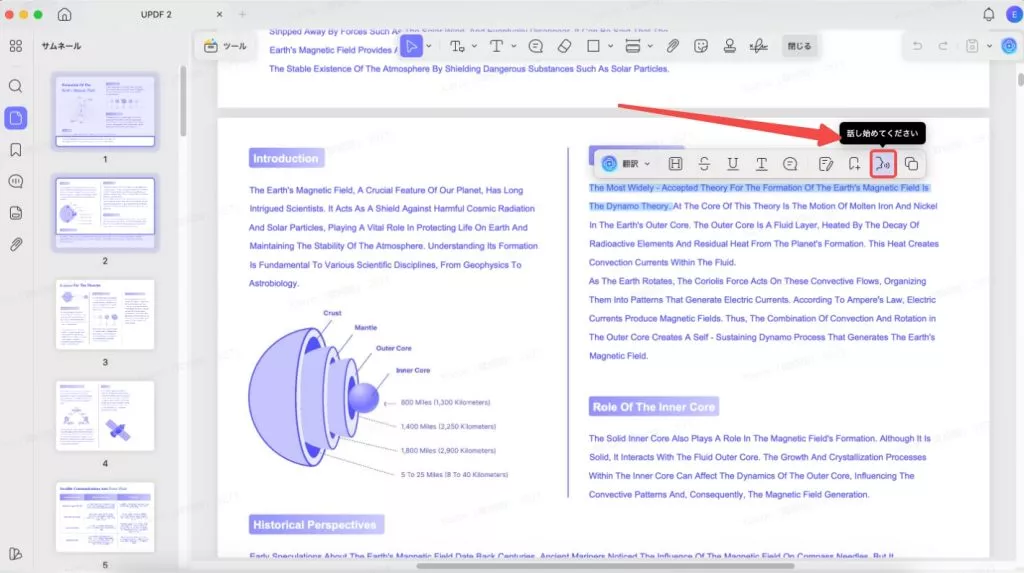Click the Inner Core diagram label
1024x573 pixels.
[x=413, y=370]
